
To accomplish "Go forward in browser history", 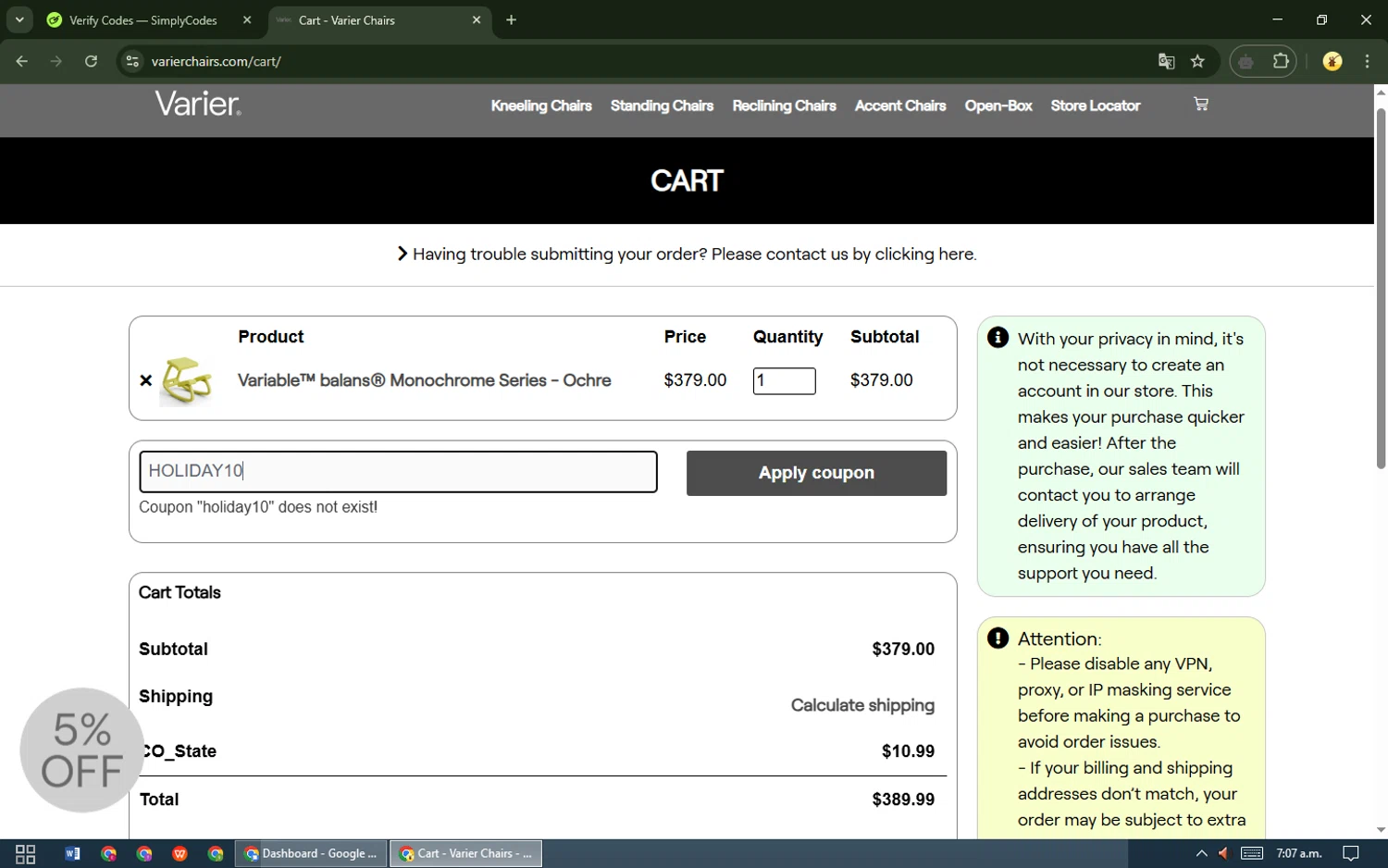I will (56, 61).
